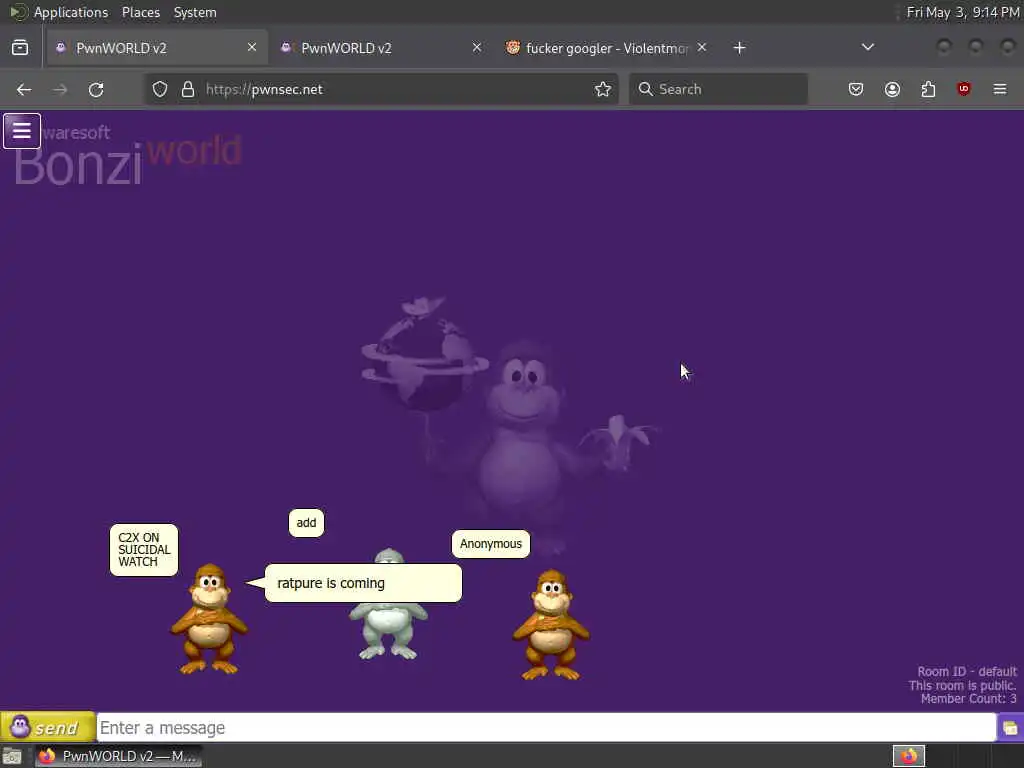Open the Firefox account icon
This screenshot has height=768, width=1024.
tap(892, 89)
